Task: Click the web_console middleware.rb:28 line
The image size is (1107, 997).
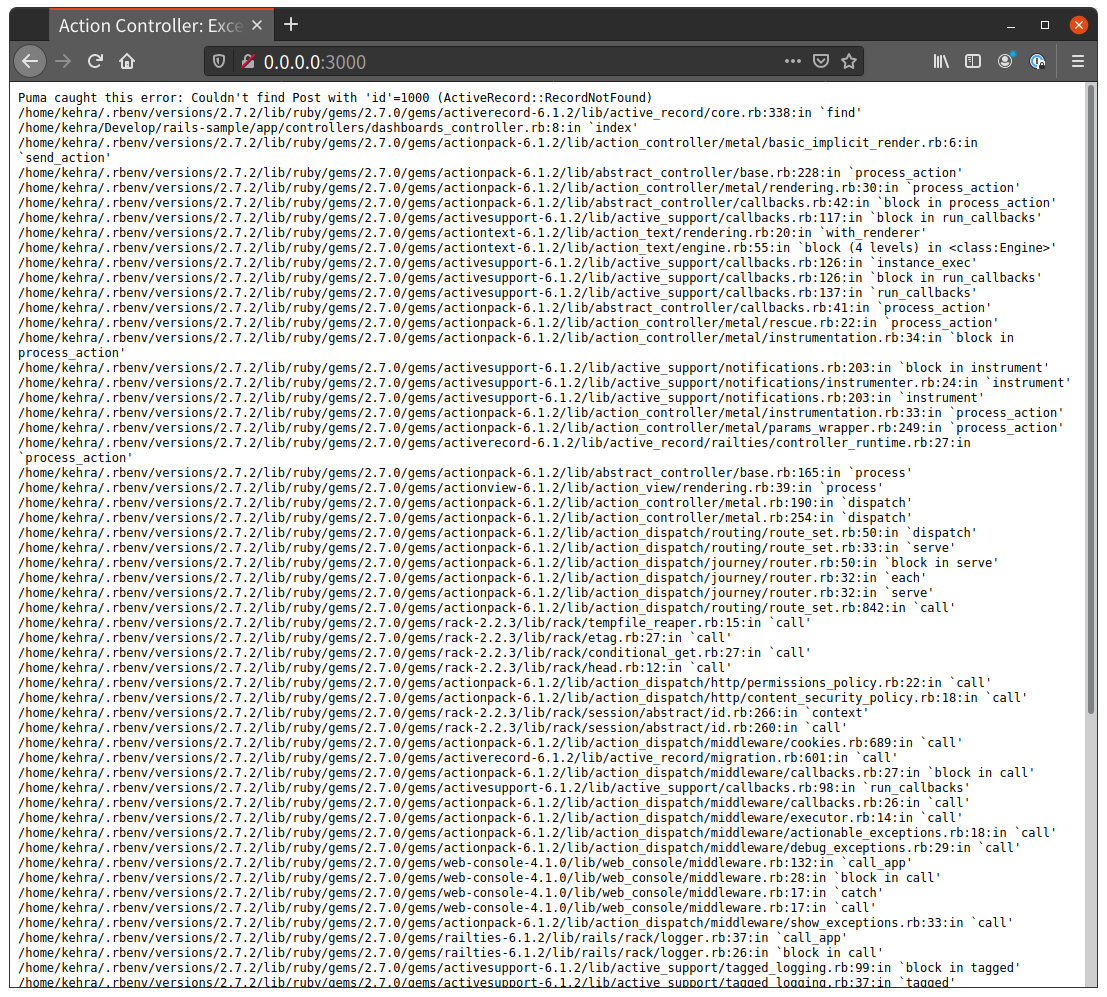Action: (480, 878)
